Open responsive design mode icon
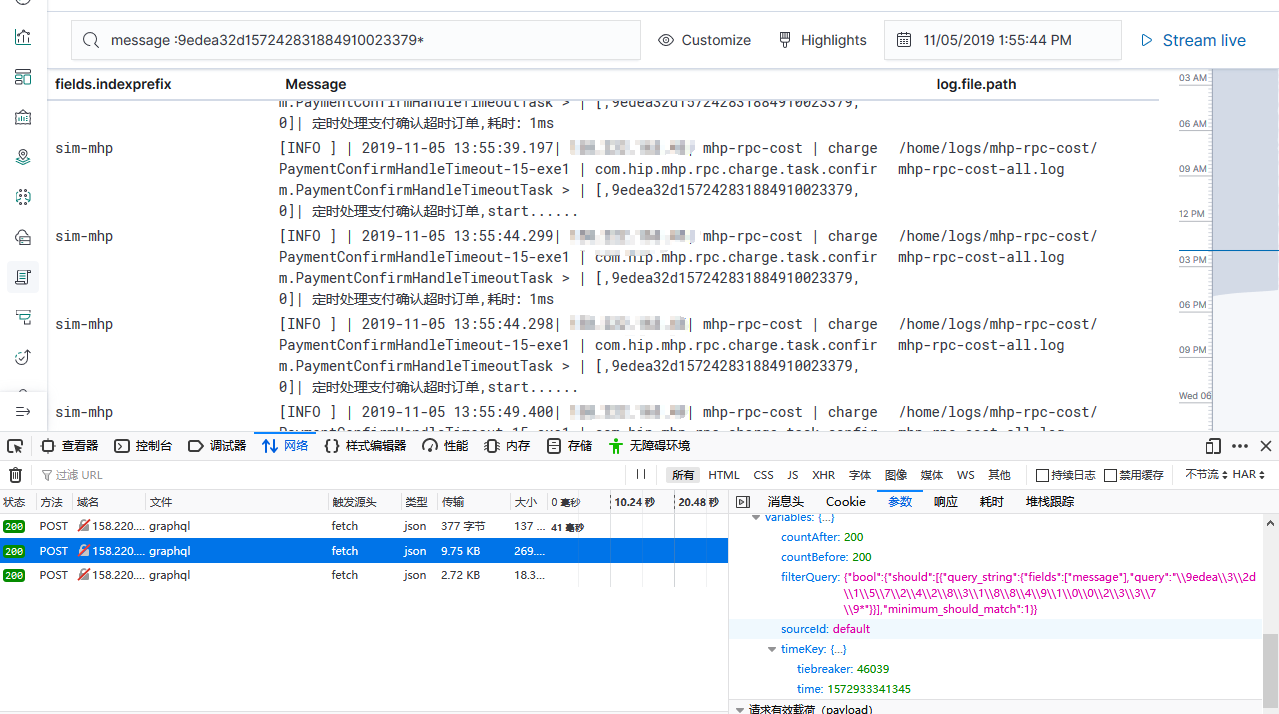The image size is (1279, 714). (x=1213, y=446)
